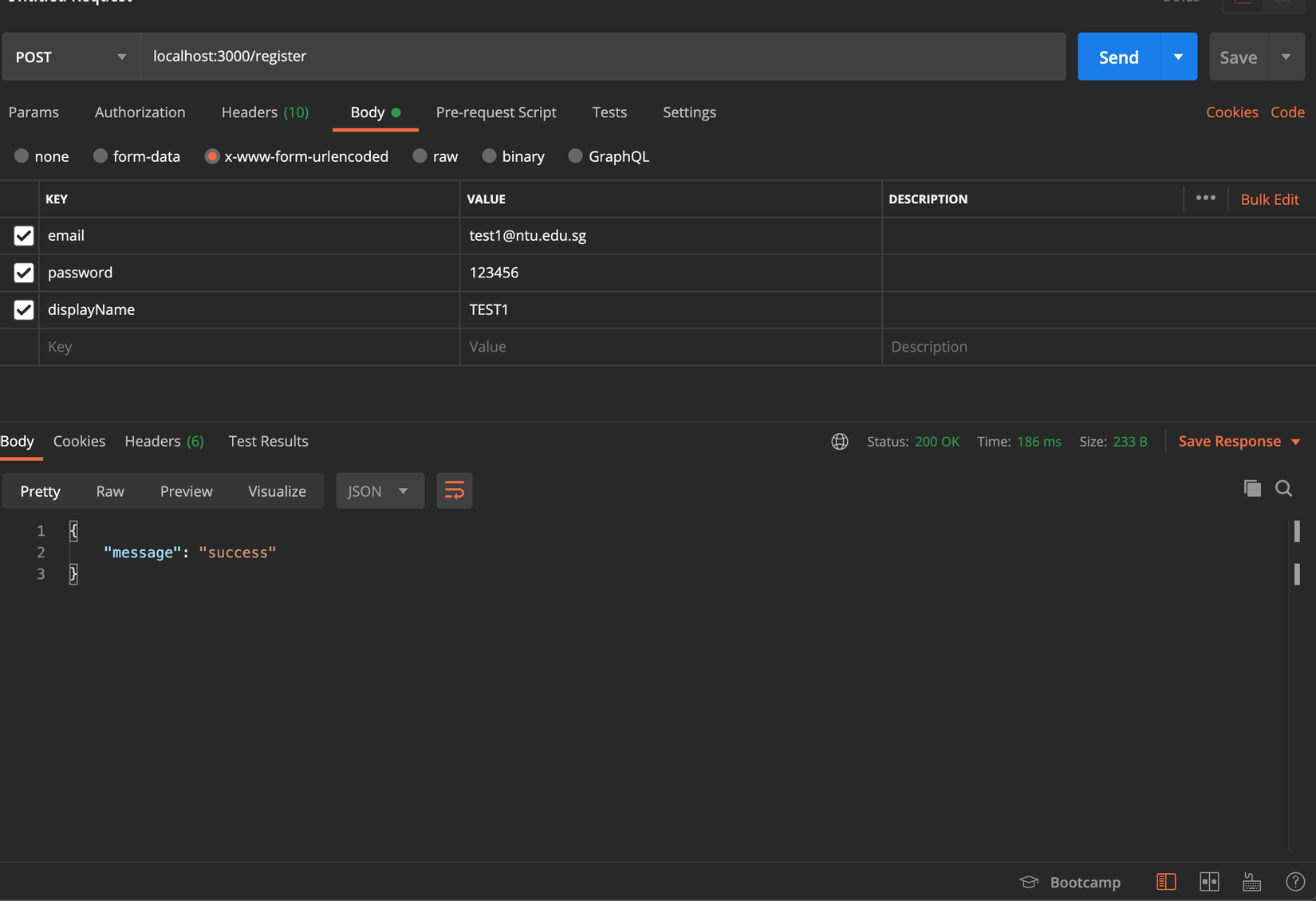Open the response Test Results tab
The height and width of the screenshot is (901, 1316).
(x=268, y=441)
